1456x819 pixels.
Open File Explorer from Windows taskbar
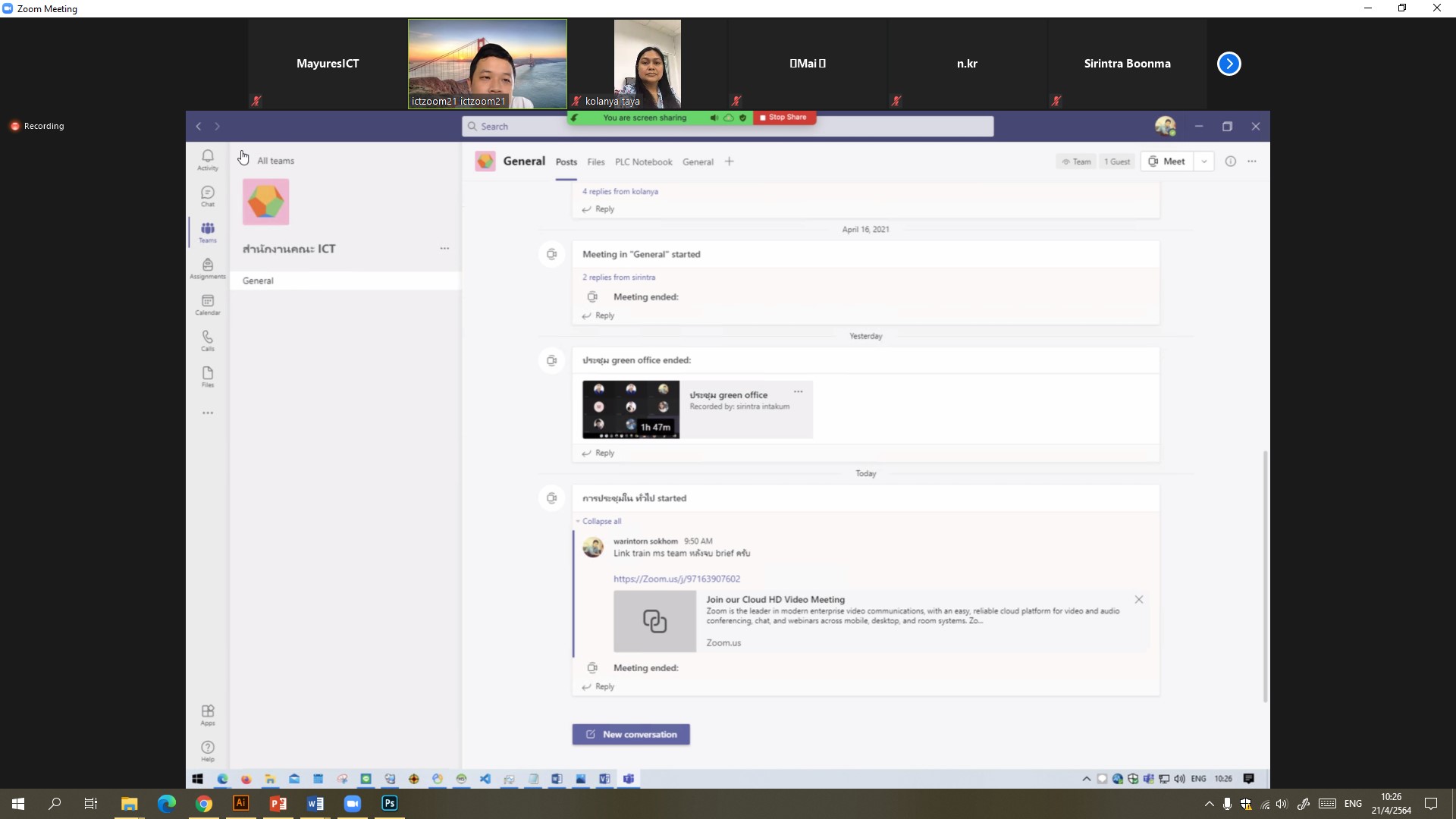point(130,804)
